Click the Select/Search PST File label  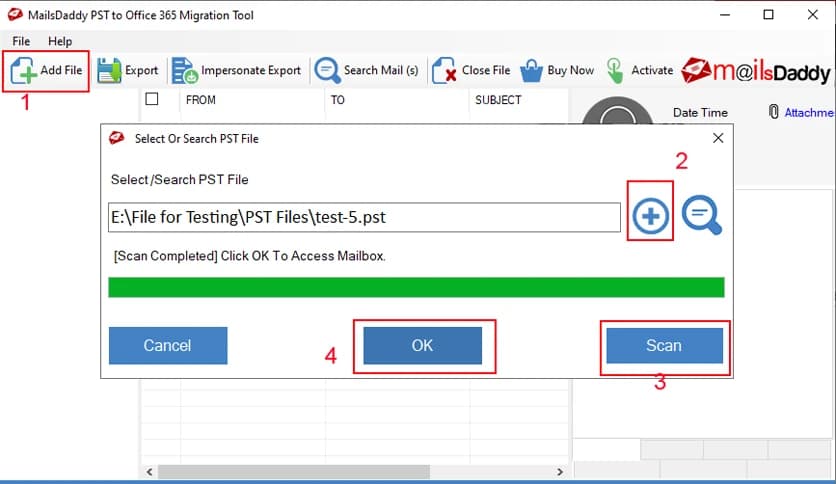pos(180,180)
